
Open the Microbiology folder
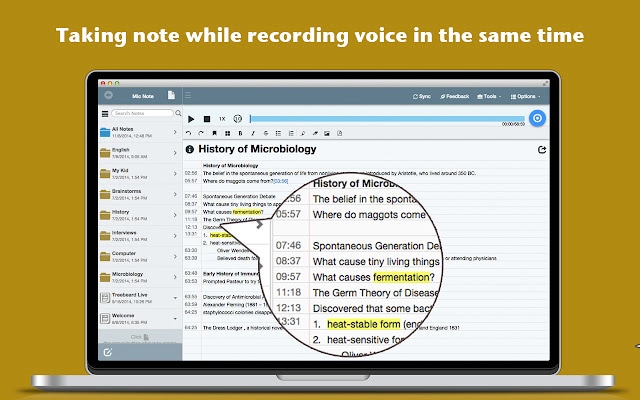coord(140,277)
